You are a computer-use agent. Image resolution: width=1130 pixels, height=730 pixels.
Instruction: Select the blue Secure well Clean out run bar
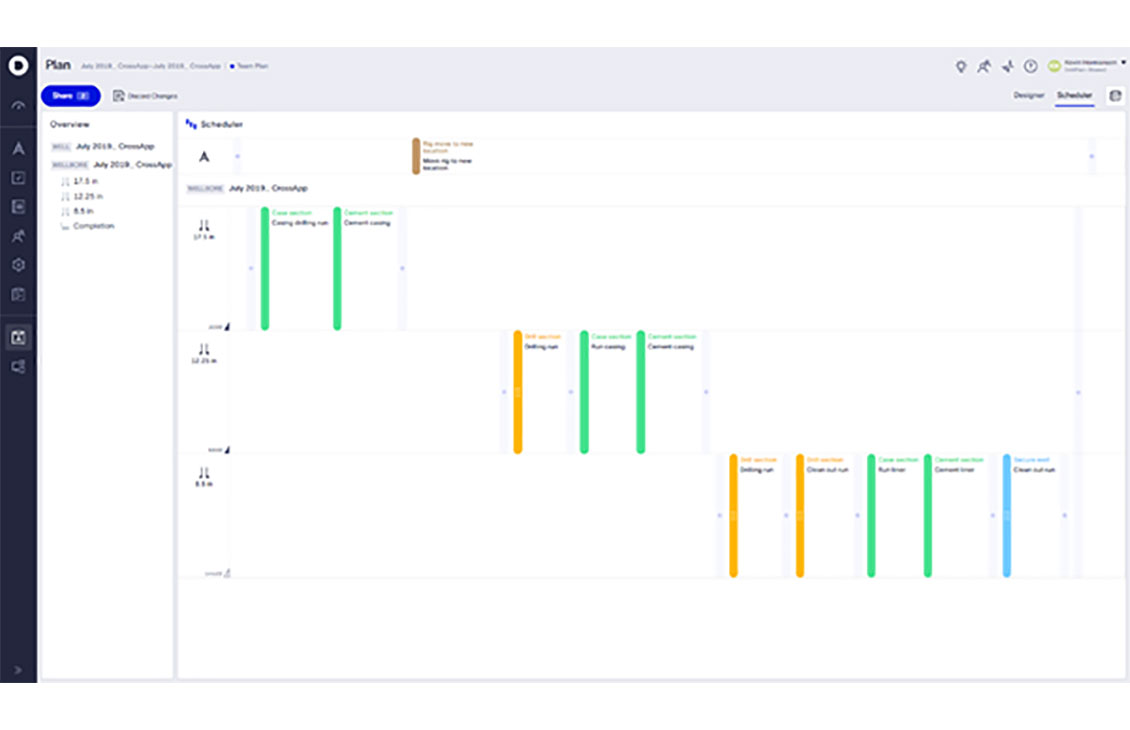(x=1007, y=516)
